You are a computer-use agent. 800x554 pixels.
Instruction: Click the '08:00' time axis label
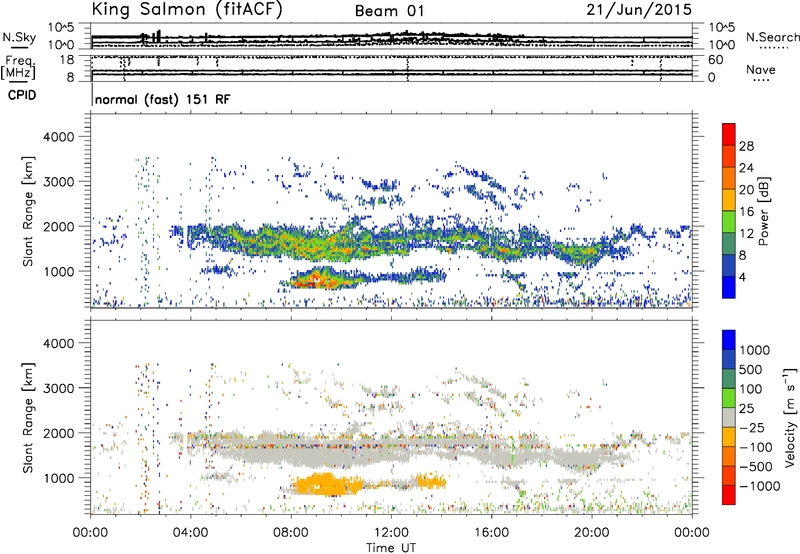click(291, 533)
